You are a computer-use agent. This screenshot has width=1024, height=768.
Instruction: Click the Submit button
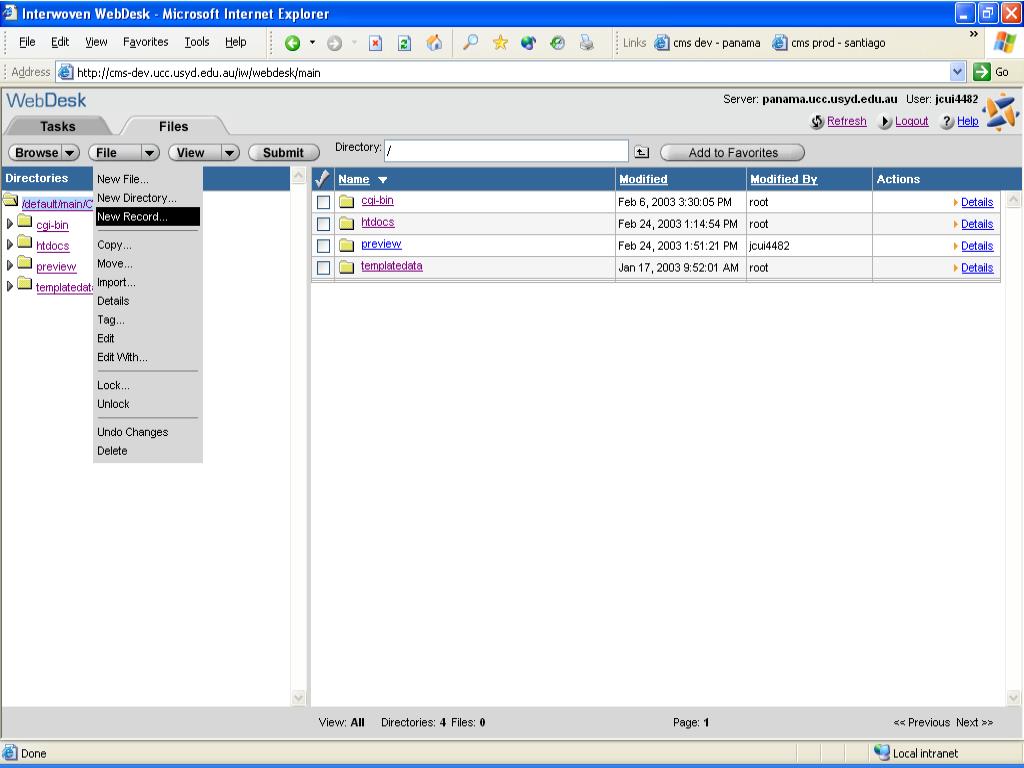(x=283, y=152)
